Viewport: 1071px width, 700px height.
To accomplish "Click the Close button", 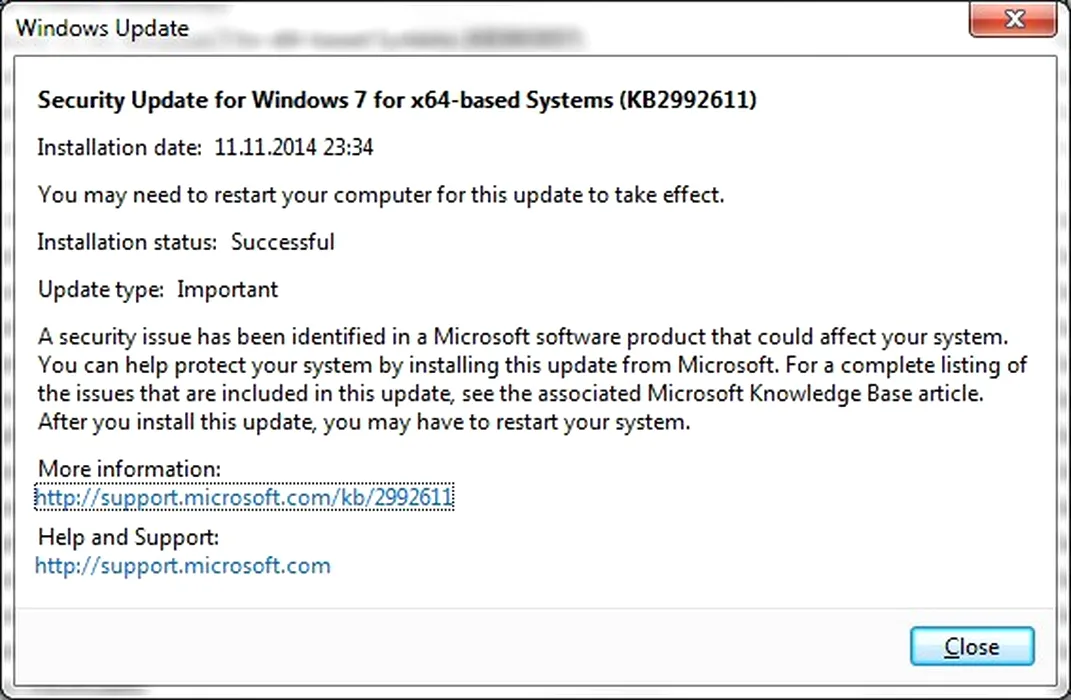I will tap(971, 647).
